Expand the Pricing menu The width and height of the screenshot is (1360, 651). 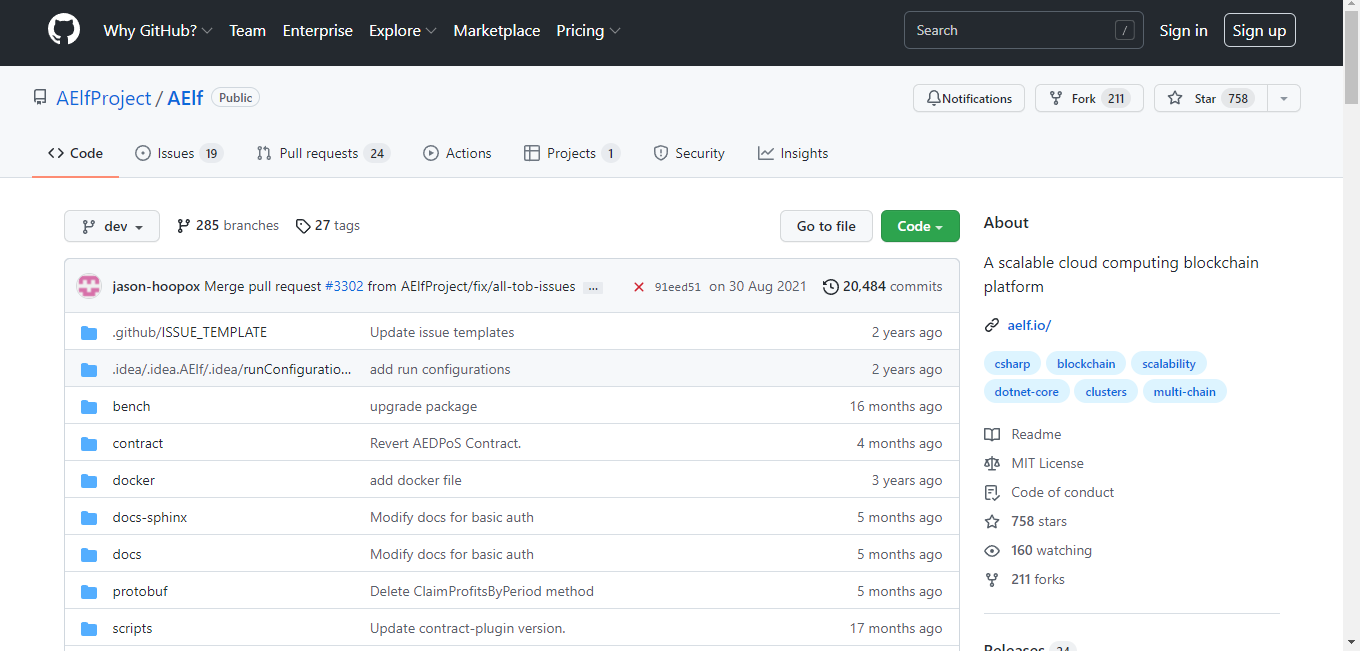pyautogui.click(x=589, y=31)
